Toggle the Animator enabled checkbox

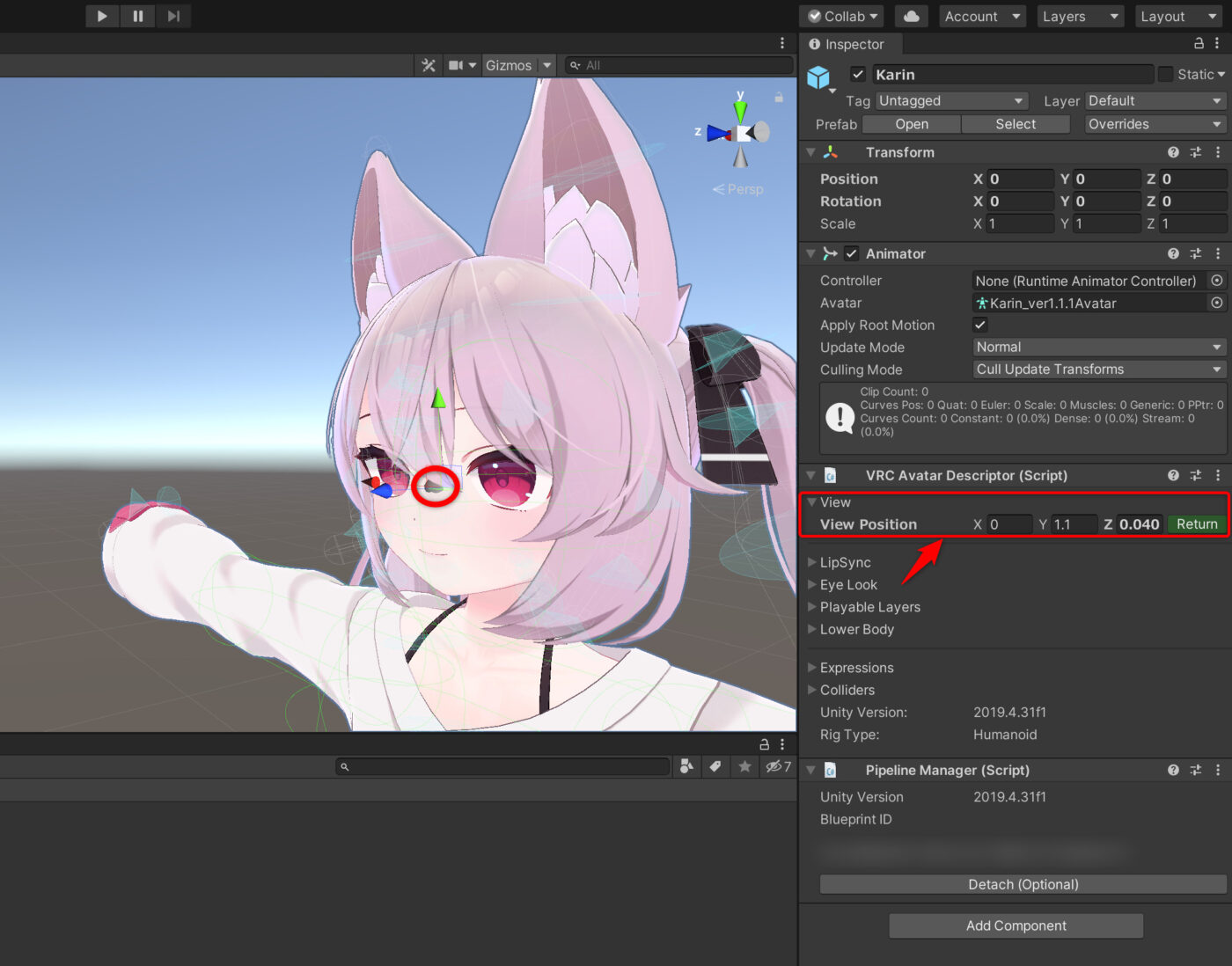[851, 253]
